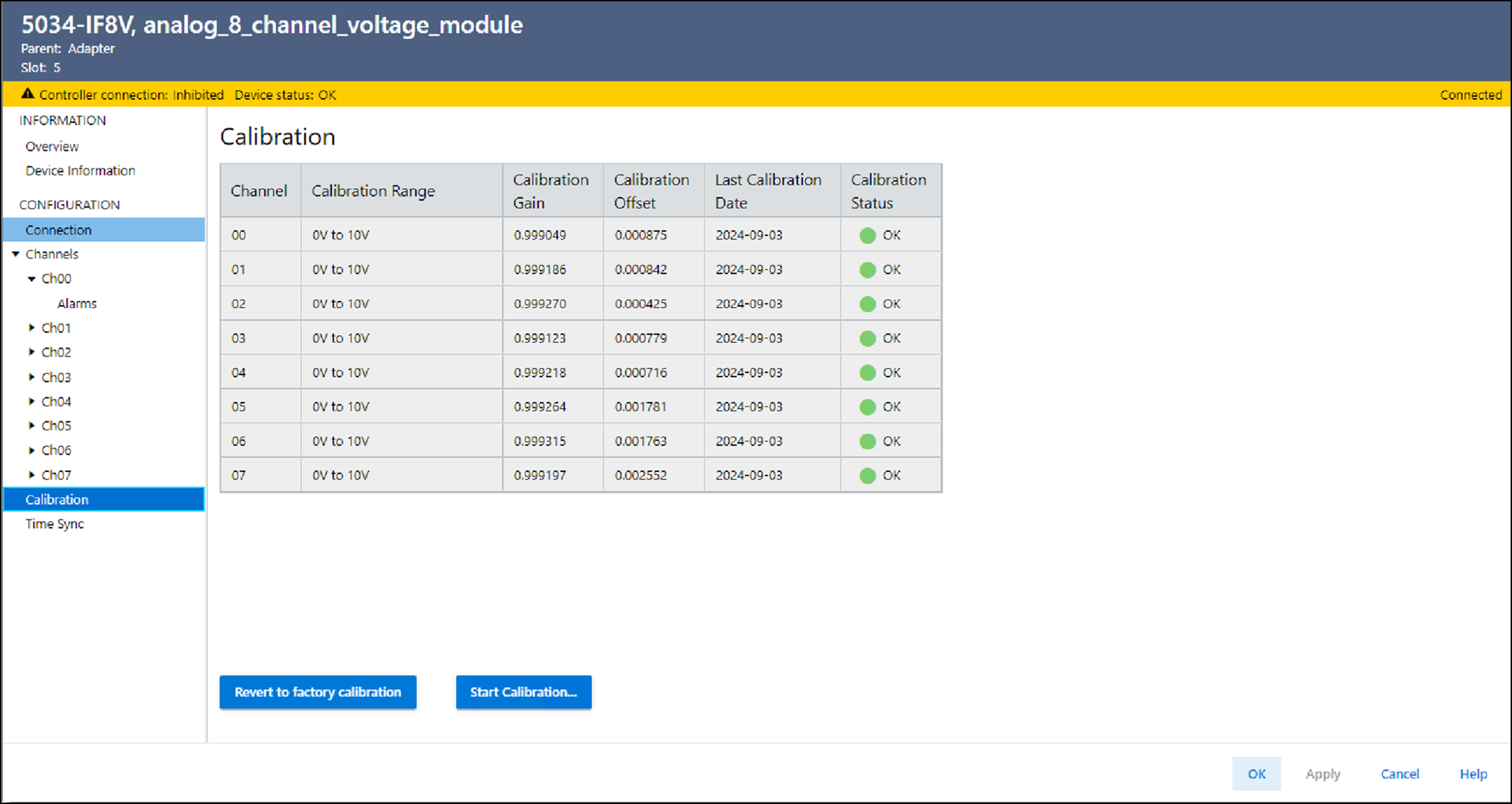
Task: Open Help from the bottom bar
Action: [x=1473, y=774]
